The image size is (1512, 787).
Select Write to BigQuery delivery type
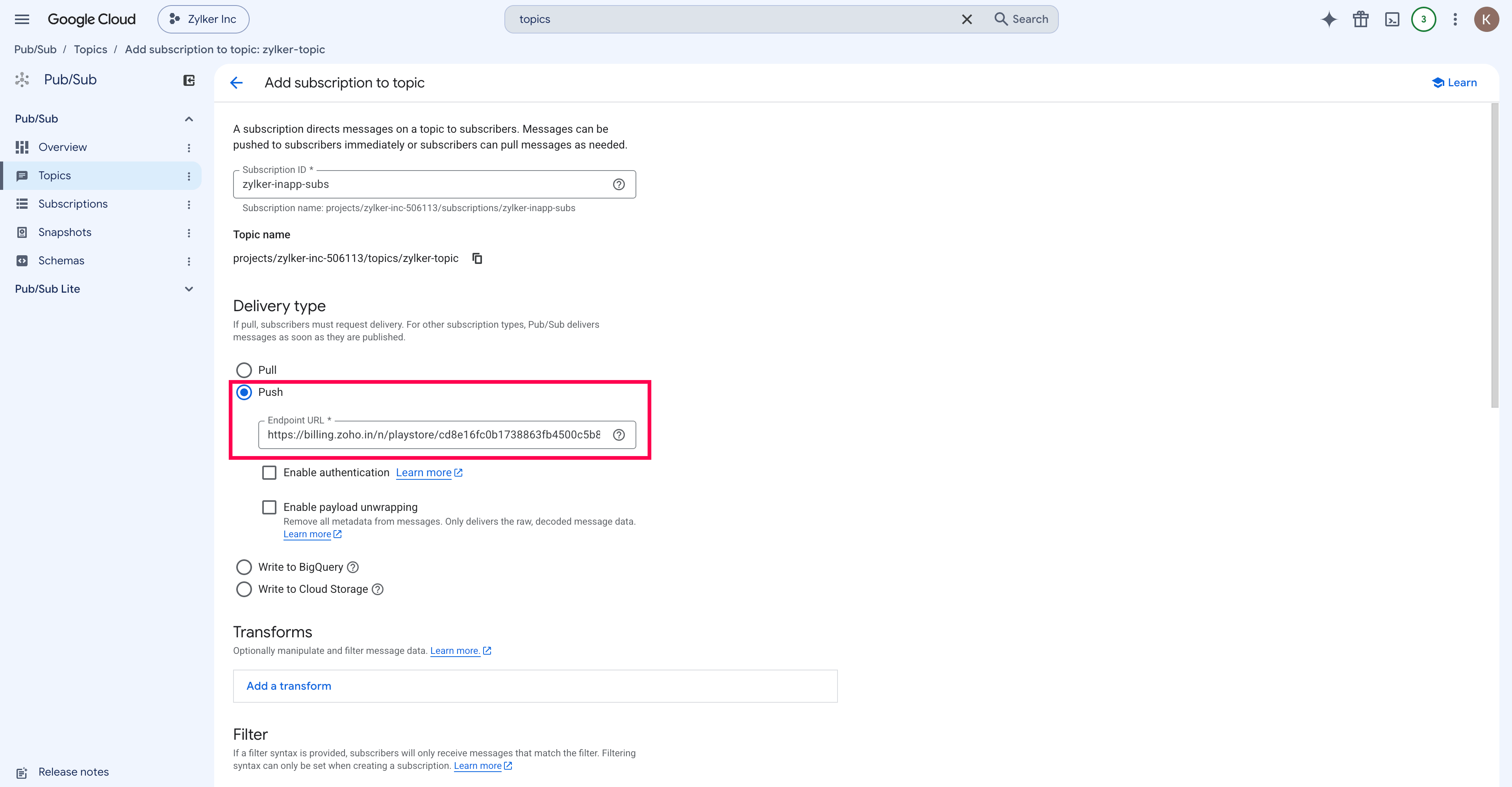(x=244, y=567)
